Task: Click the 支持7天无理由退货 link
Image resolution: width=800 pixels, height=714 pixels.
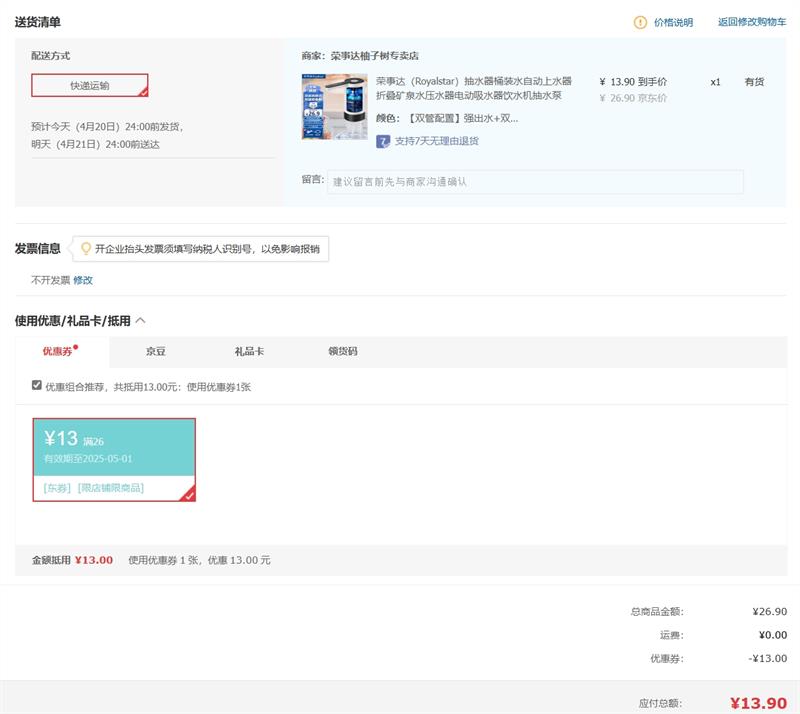Action: pyautogui.click(x=436, y=141)
